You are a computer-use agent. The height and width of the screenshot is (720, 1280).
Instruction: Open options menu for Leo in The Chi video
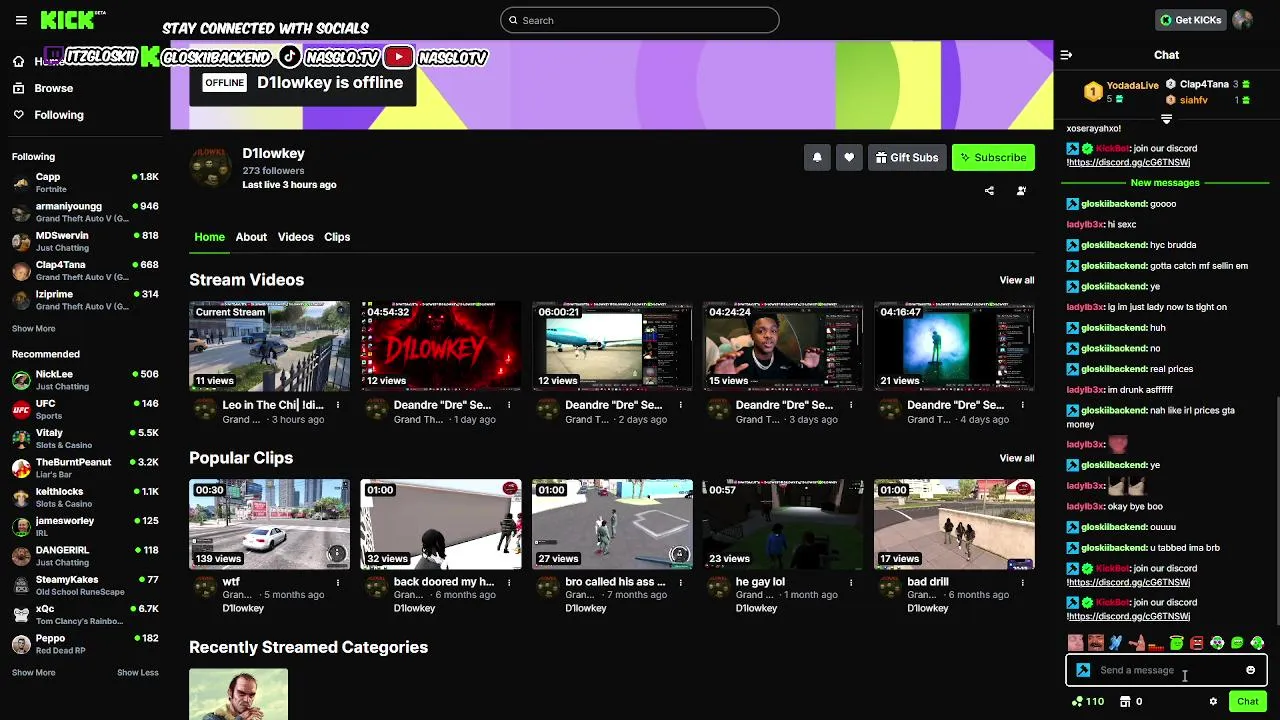coord(338,405)
